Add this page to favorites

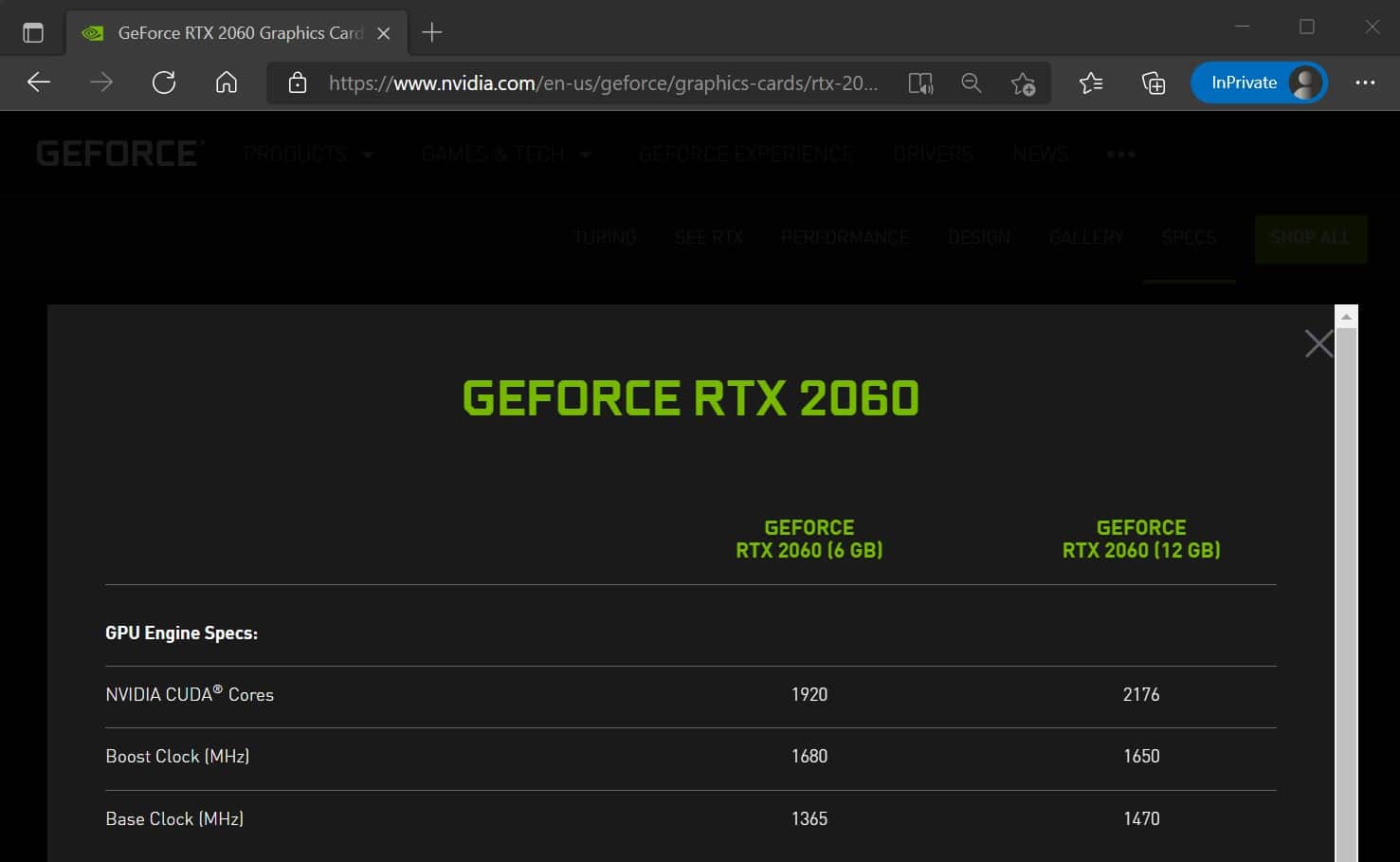click(1023, 83)
